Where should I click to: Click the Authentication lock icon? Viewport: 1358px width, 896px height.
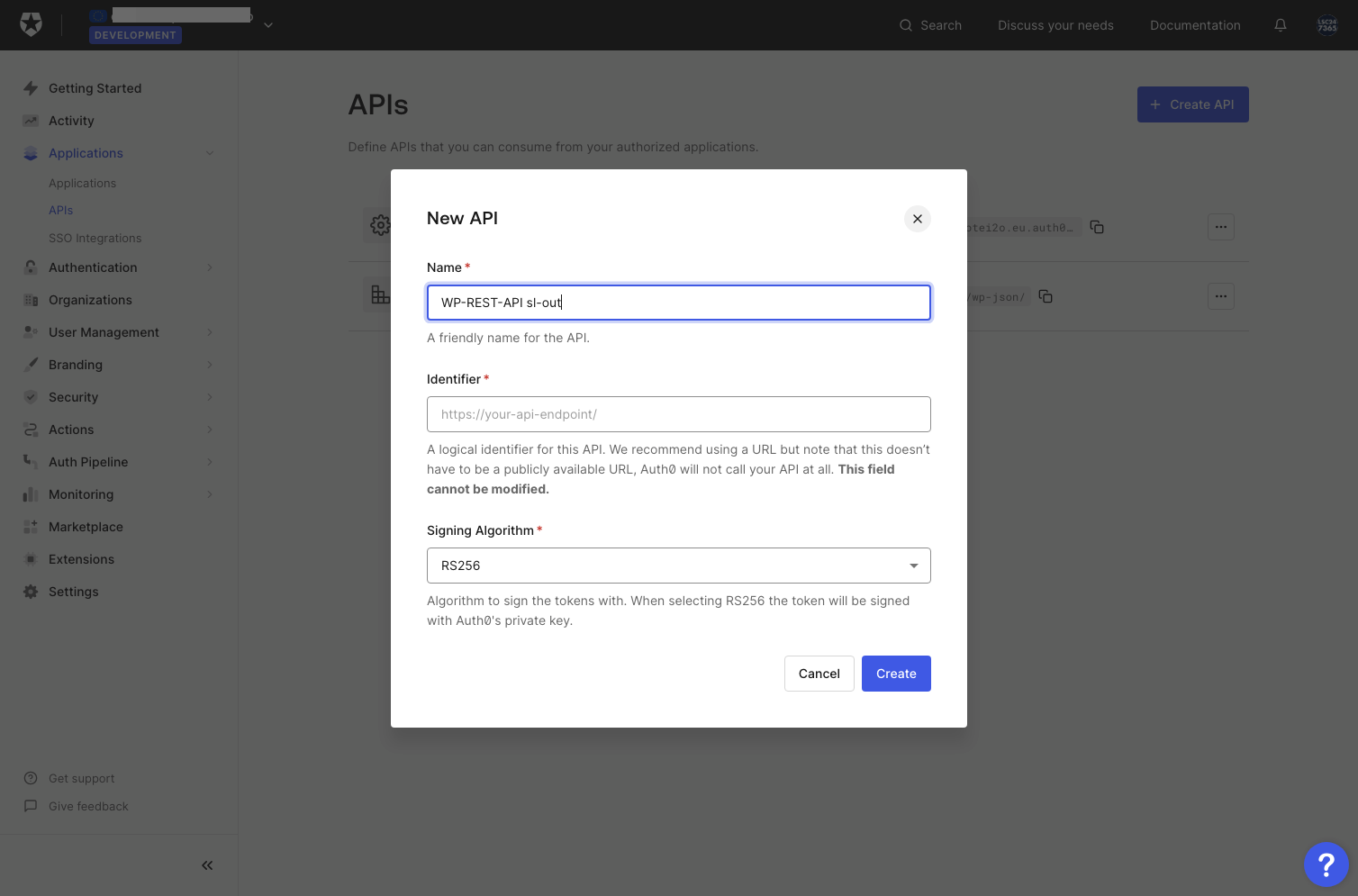pos(31,267)
